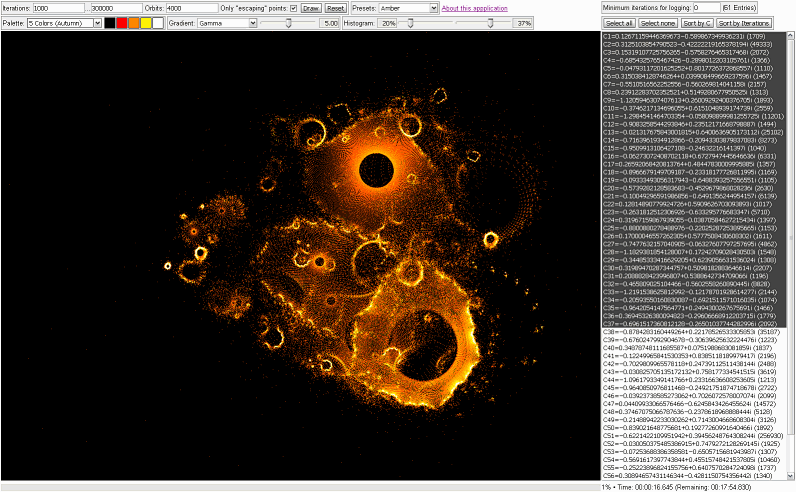Expand the Palette dropdown set to 5 Colors (Autumn)
This screenshot has width=796, height=492.
(64, 22)
